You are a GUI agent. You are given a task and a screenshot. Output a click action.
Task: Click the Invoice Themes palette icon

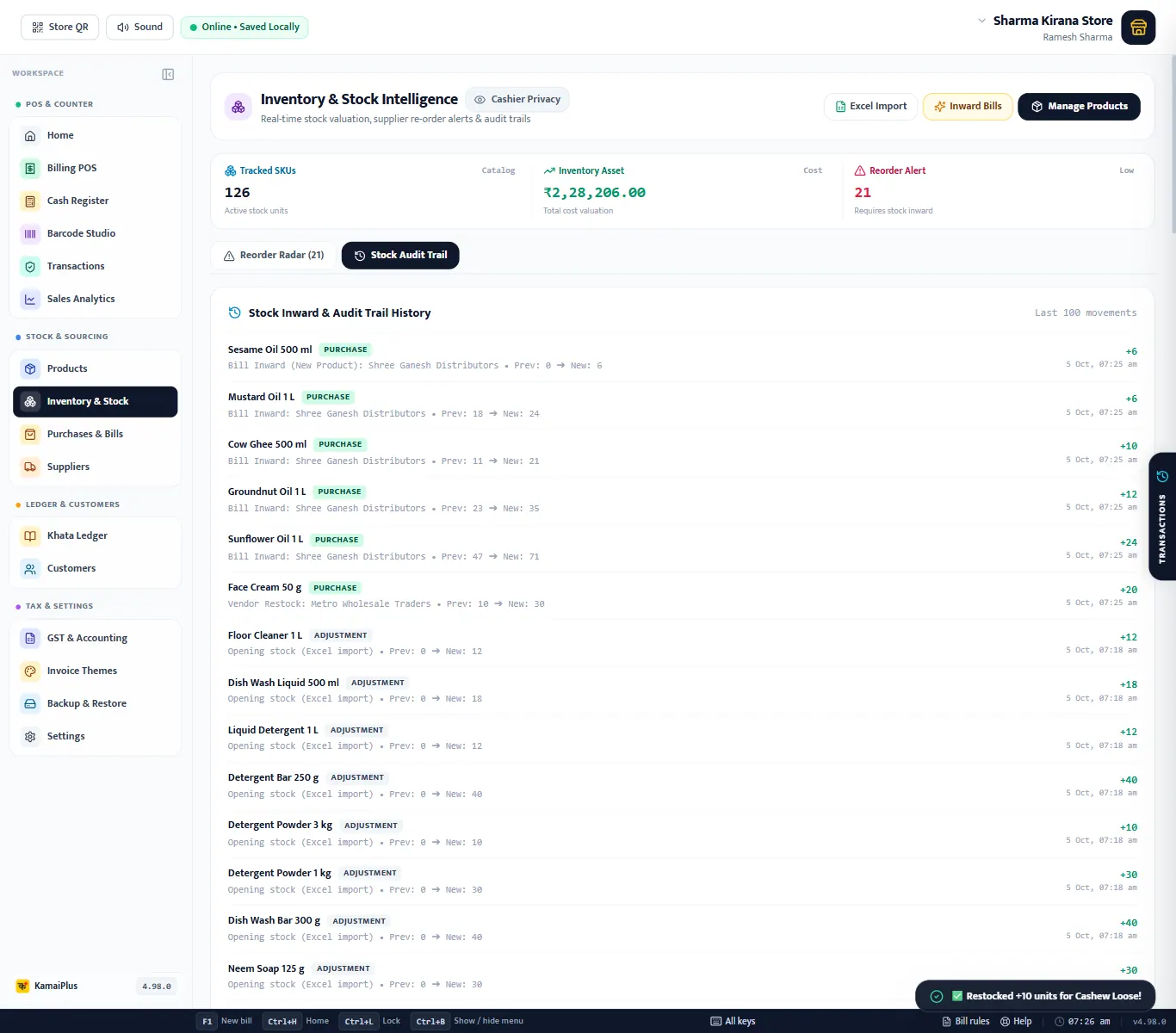(x=30, y=671)
